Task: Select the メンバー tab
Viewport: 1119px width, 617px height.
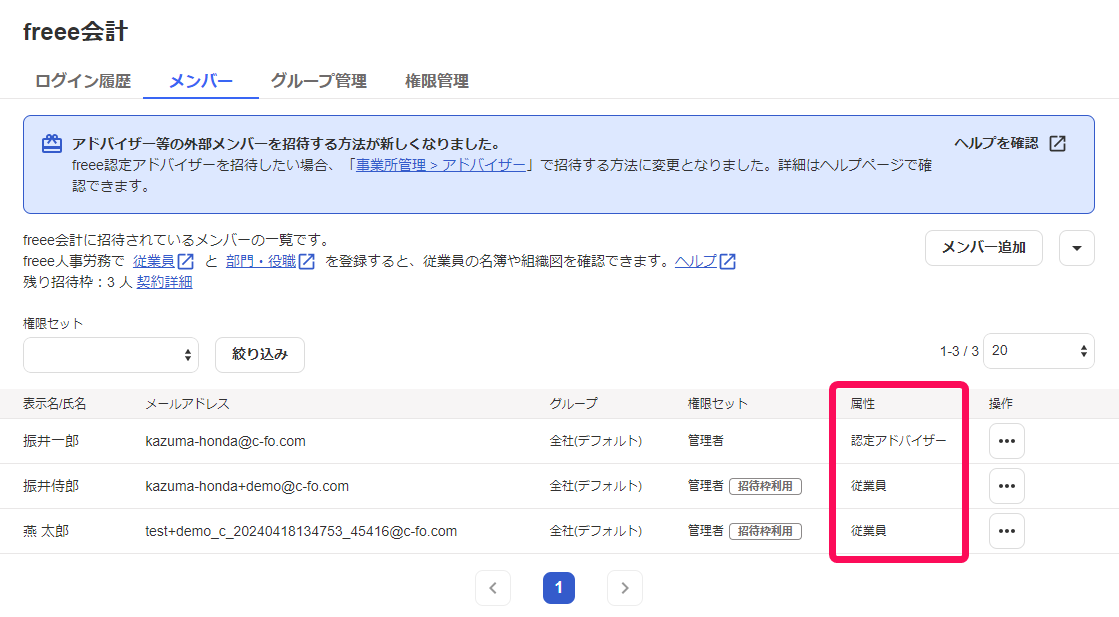Action: click(201, 81)
